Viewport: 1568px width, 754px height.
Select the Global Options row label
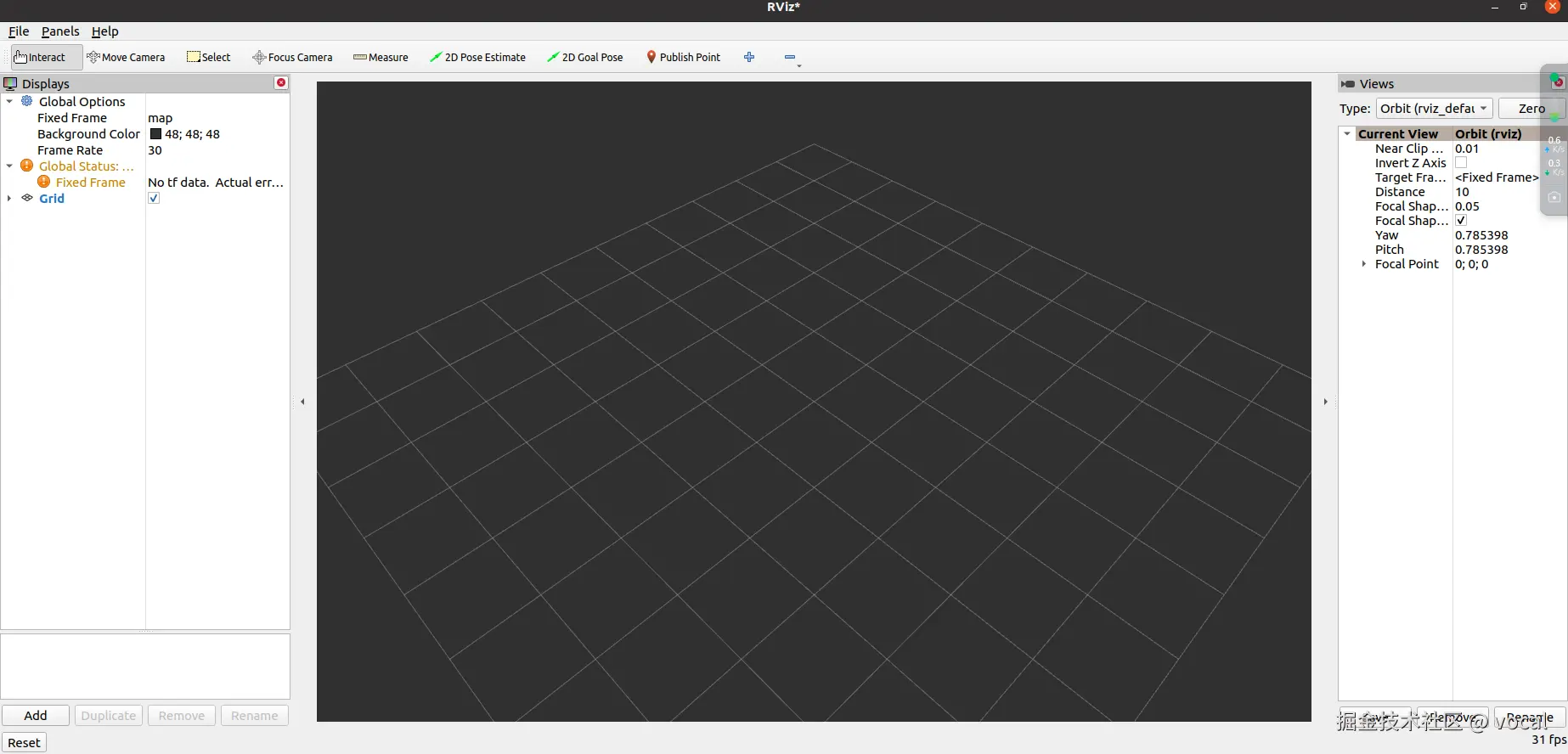point(82,101)
